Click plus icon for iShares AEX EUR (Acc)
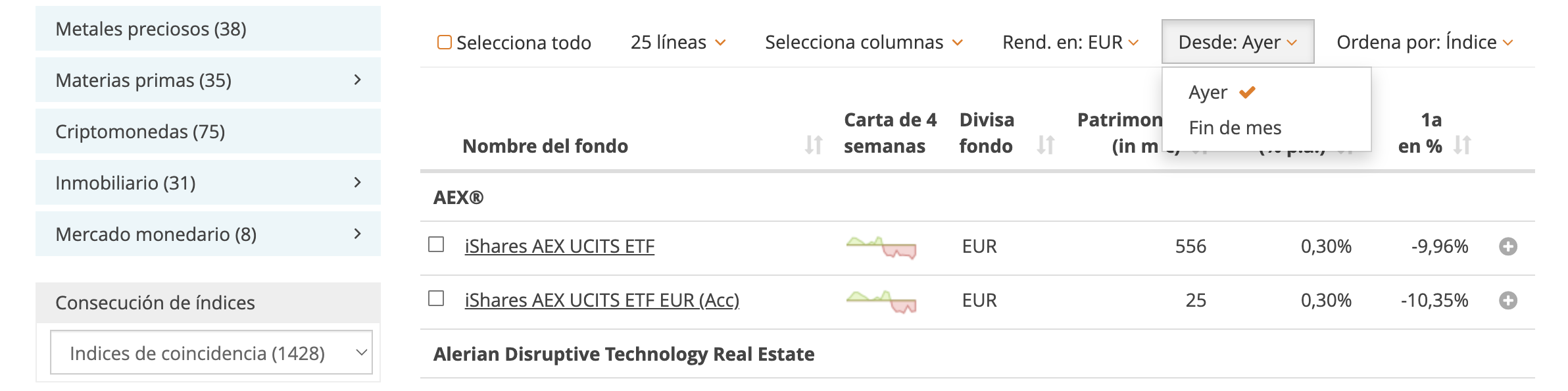The image size is (1568, 391). point(1507,301)
